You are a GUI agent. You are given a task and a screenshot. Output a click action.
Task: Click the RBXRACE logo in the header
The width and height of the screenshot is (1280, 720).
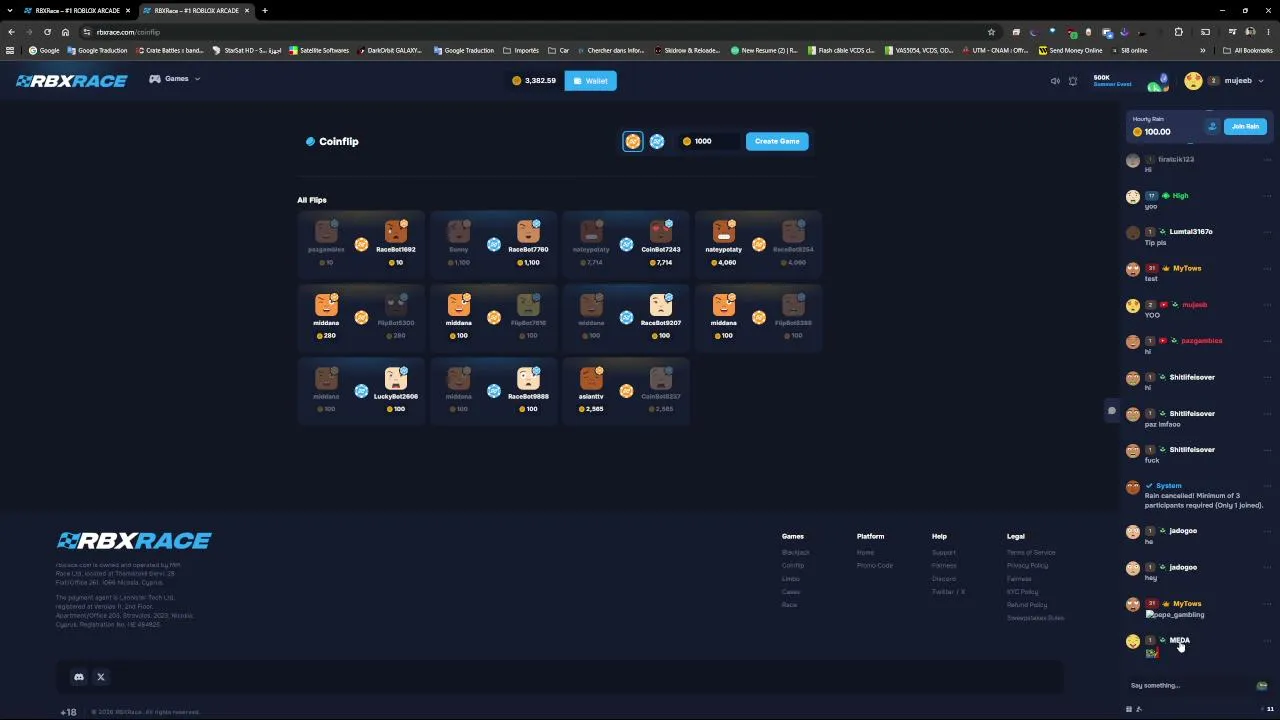[x=72, y=81]
